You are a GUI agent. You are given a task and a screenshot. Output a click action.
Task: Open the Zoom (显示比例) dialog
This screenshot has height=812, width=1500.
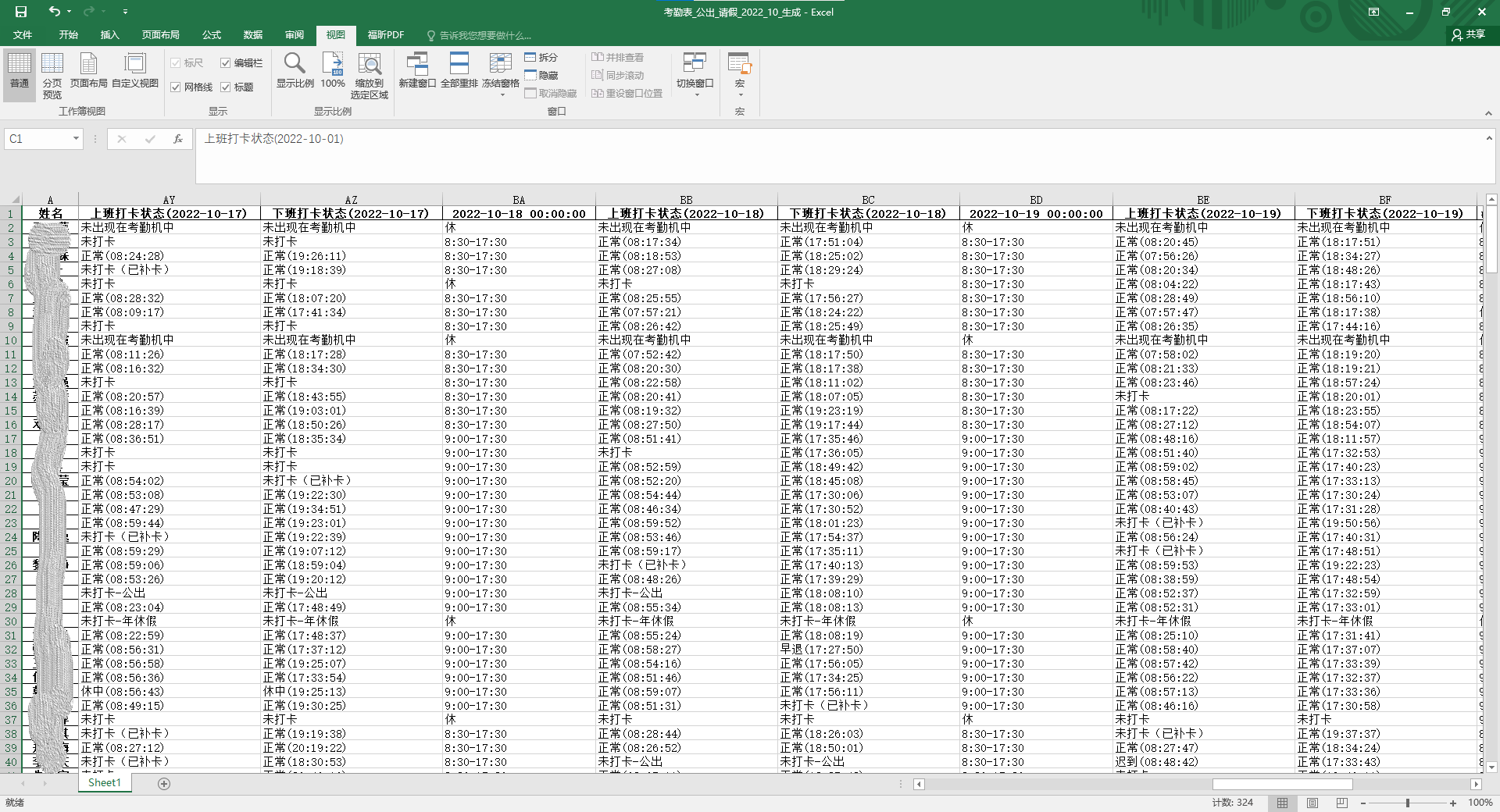coord(295,70)
